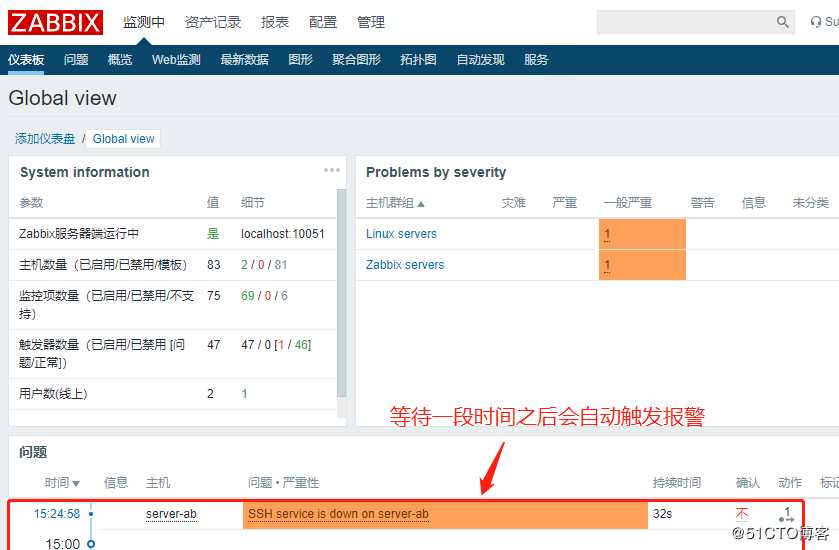Click the 不 acknowledge link
839x550 pixels.
pyautogui.click(x=742, y=514)
